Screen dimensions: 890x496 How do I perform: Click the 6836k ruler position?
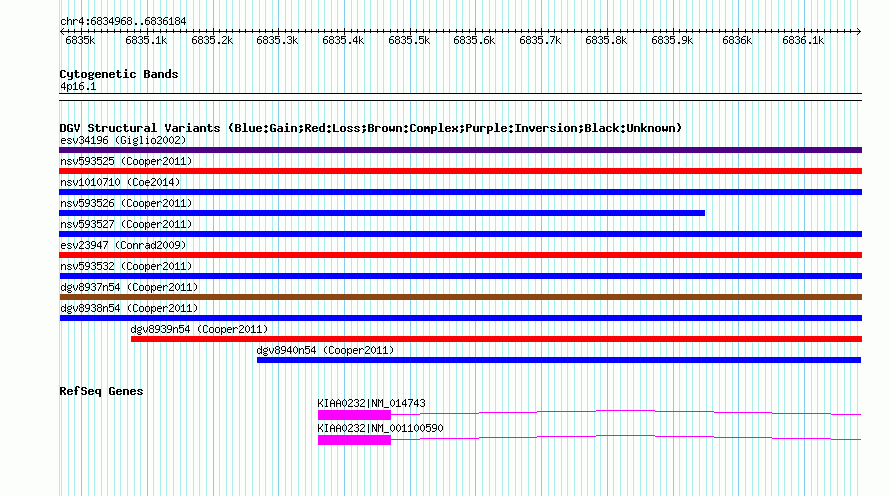click(737, 40)
